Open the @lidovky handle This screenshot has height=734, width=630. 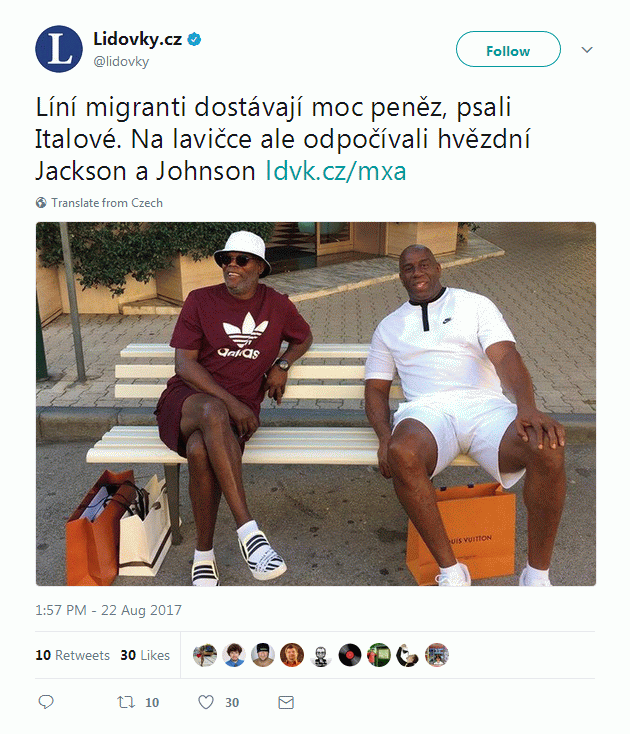point(121,61)
